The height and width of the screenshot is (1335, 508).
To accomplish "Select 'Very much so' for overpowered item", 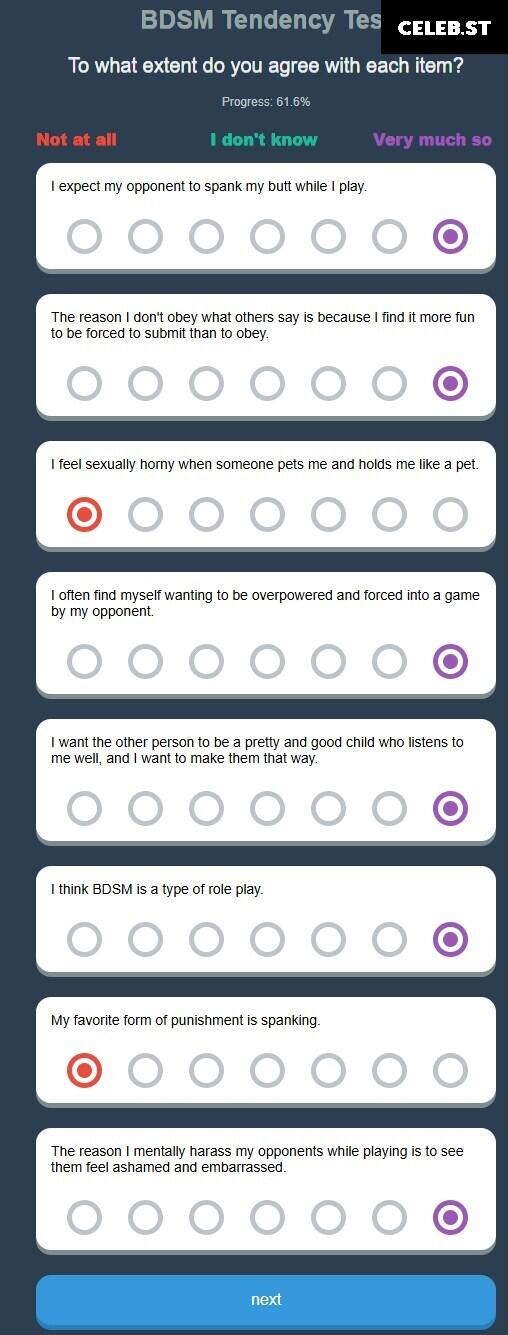I will [x=450, y=661].
